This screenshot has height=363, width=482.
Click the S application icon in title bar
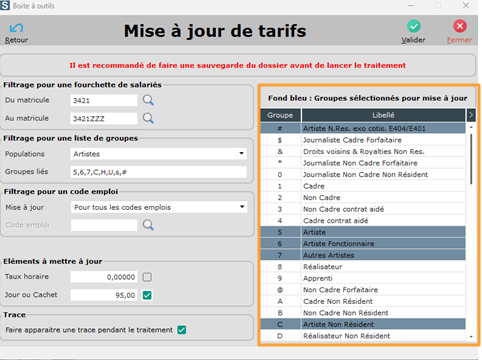[5, 6]
